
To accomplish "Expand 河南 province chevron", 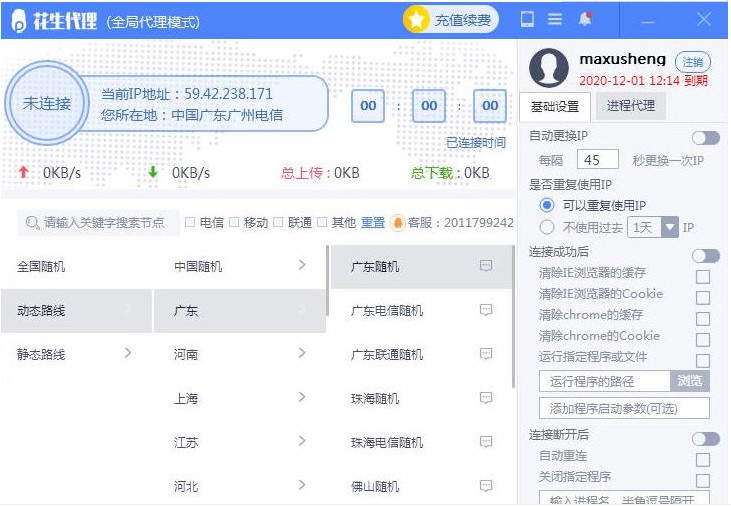I will (302, 353).
